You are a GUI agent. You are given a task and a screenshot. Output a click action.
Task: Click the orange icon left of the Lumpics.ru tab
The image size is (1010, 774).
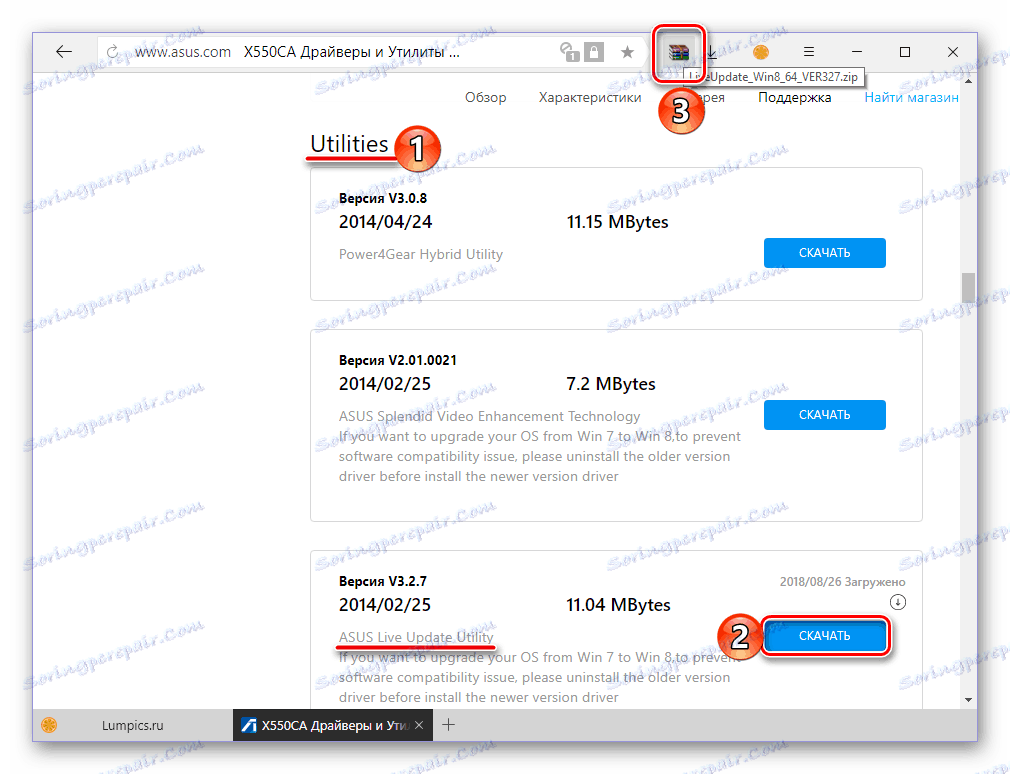tap(49, 725)
